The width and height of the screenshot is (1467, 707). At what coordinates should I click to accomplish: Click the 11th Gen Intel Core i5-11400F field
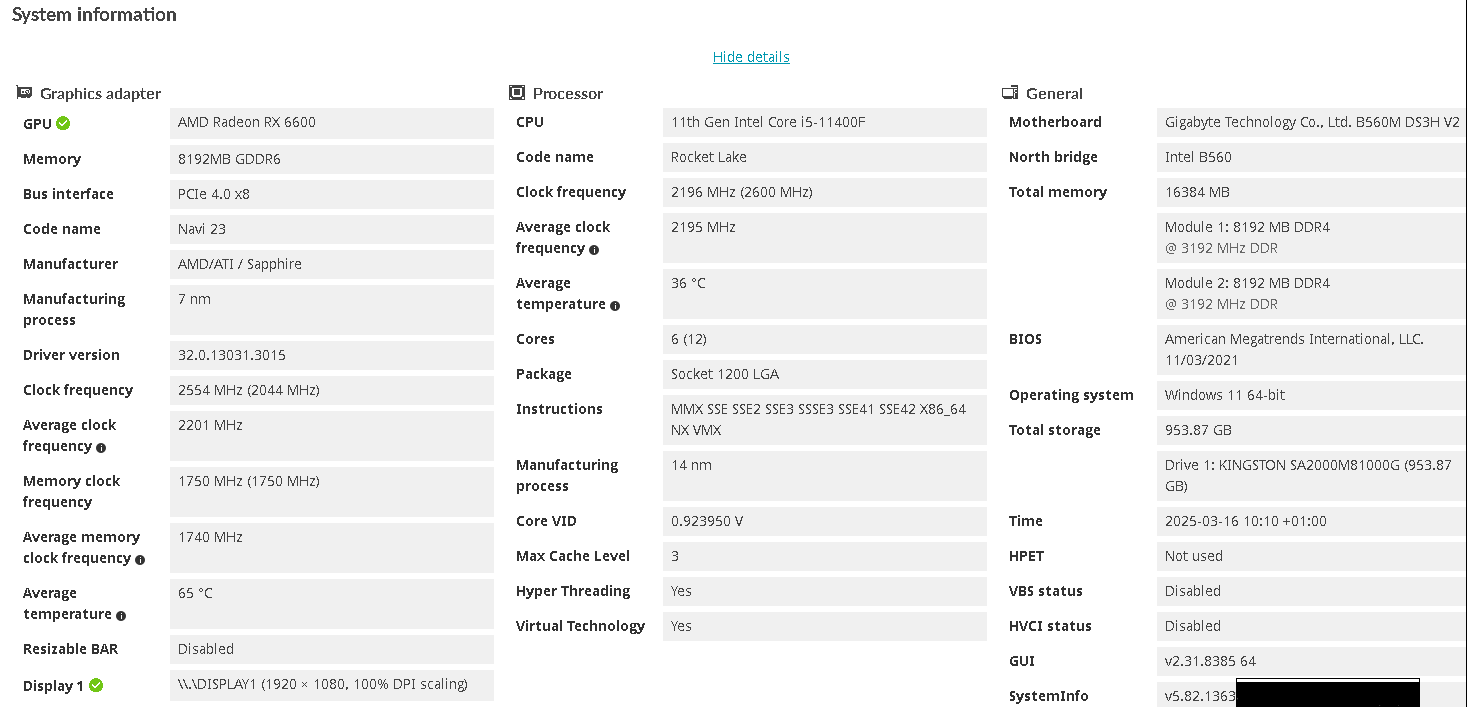pos(768,122)
